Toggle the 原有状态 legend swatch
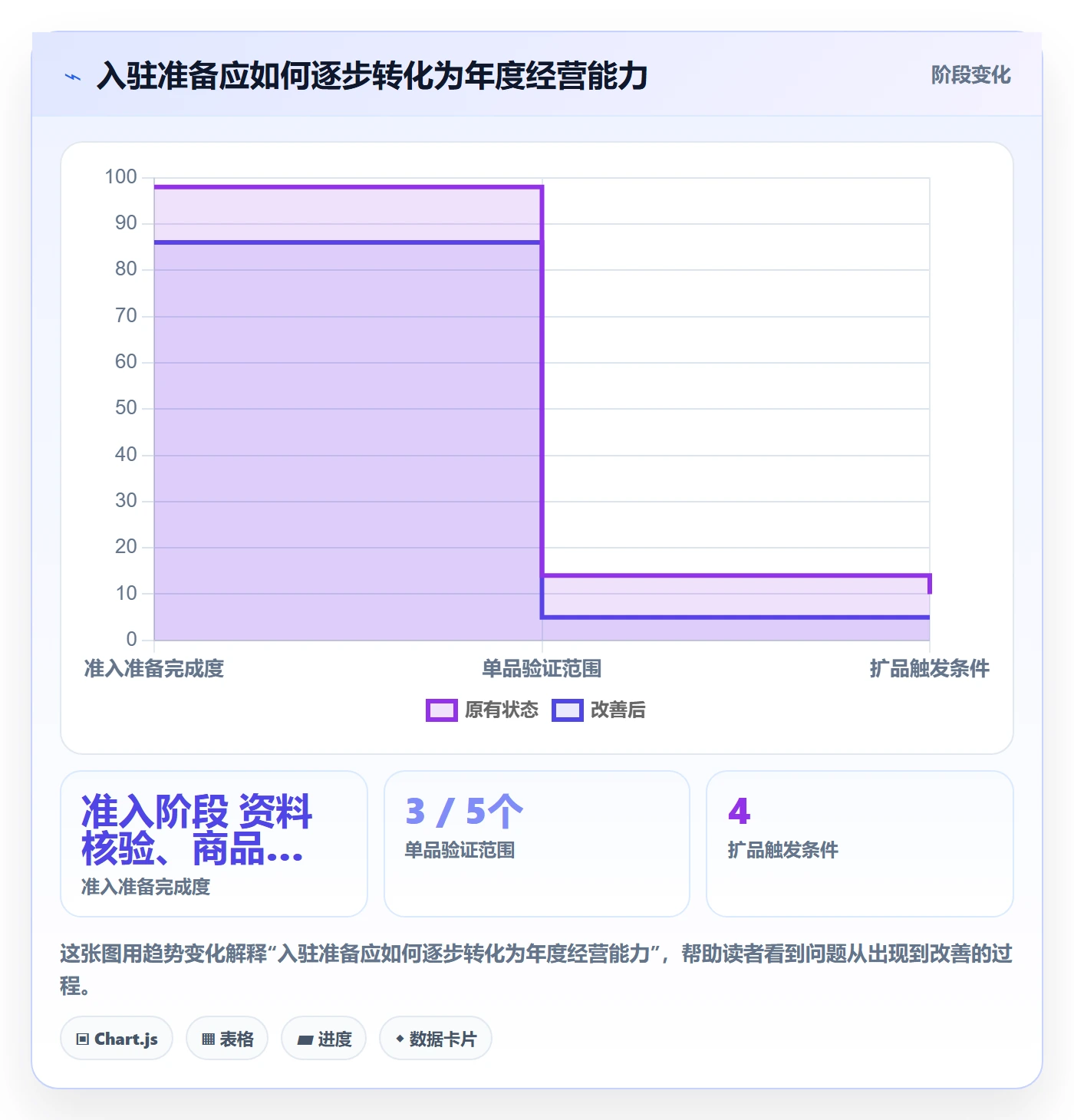The image size is (1074, 1120). coord(441,710)
